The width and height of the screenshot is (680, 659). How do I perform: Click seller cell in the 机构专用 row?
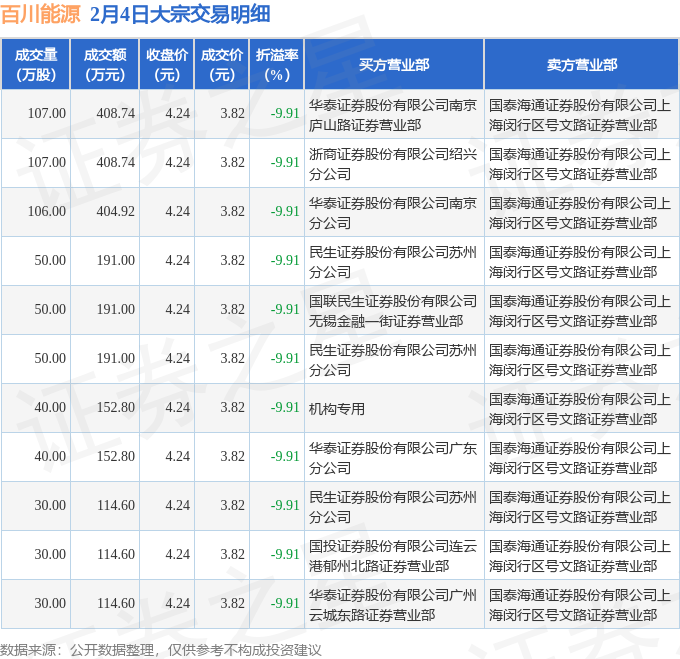(580, 408)
